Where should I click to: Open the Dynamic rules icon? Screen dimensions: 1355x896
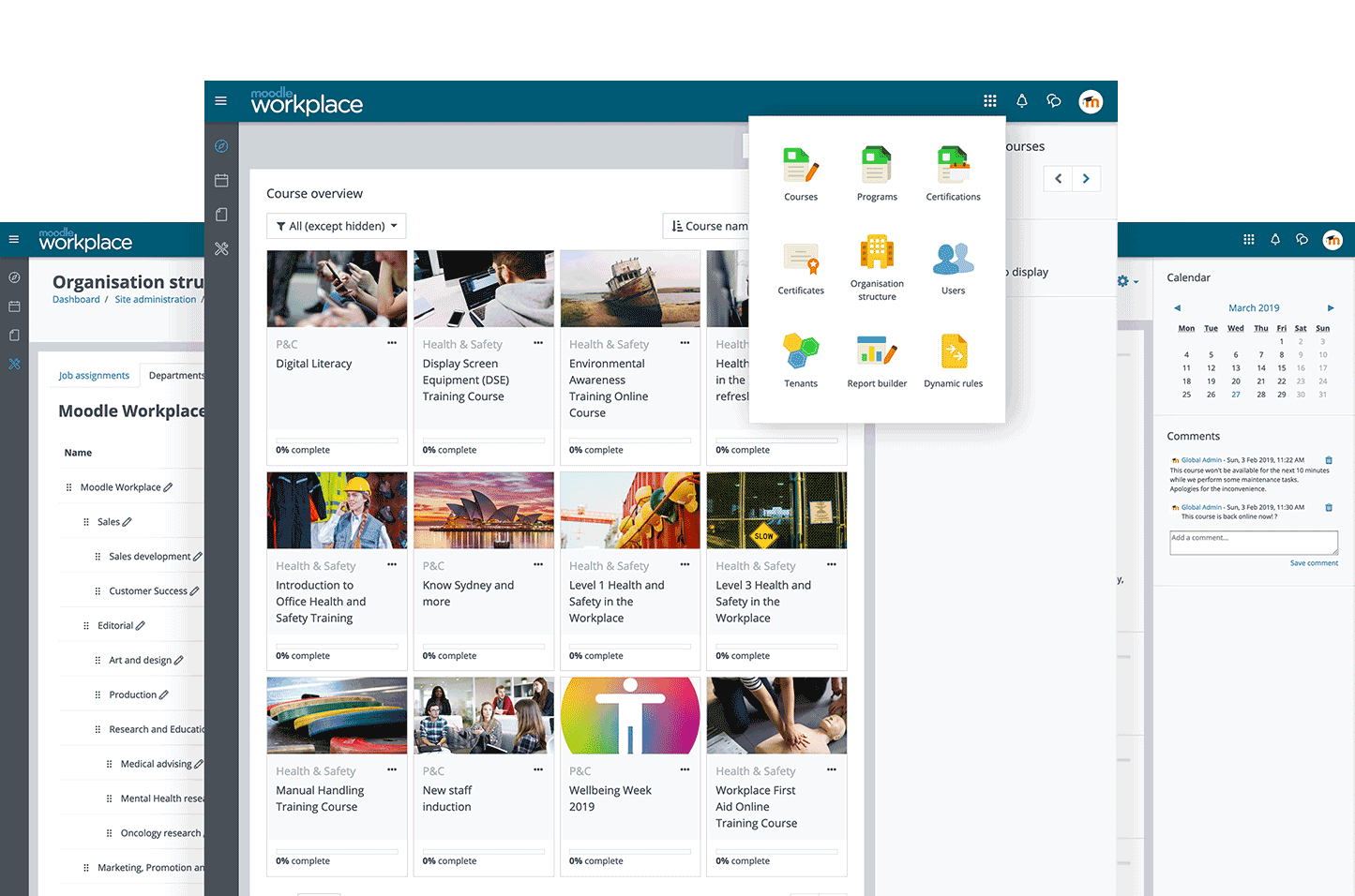[953, 352]
